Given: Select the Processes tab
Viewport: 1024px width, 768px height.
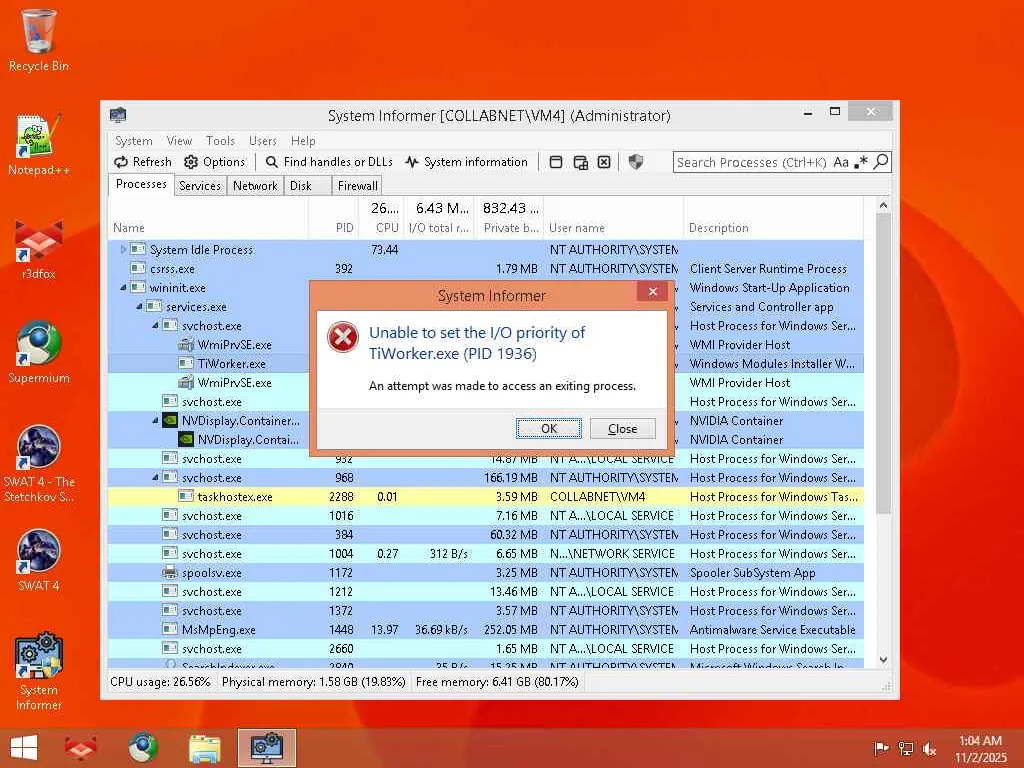Looking at the screenshot, I should click(x=141, y=184).
